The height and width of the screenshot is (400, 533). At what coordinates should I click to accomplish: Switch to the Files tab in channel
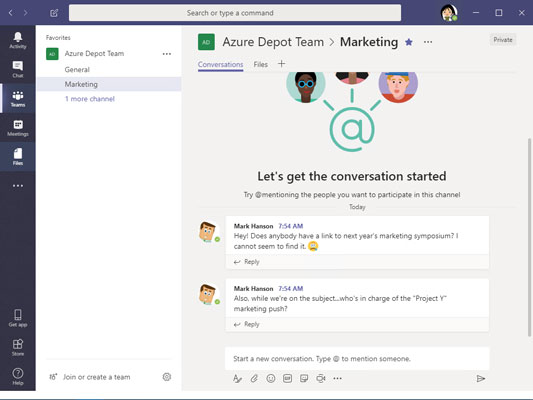point(260,64)
